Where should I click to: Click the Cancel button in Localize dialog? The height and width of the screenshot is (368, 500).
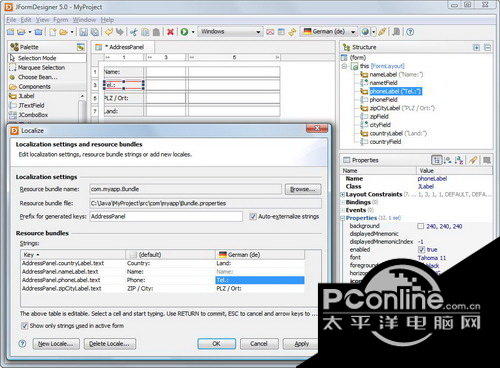point(259,344)
